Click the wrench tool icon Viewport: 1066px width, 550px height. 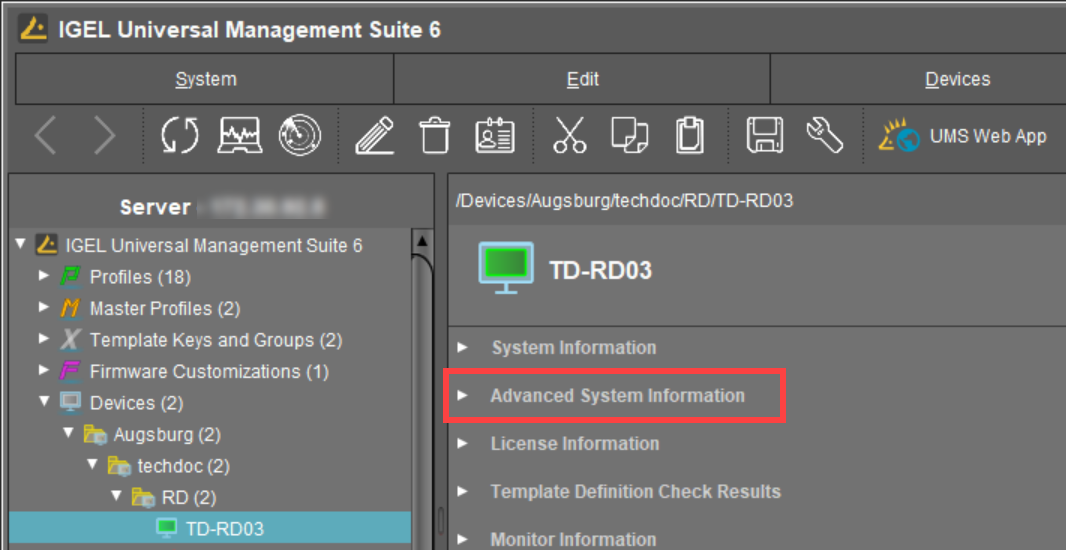pos(824,136)
